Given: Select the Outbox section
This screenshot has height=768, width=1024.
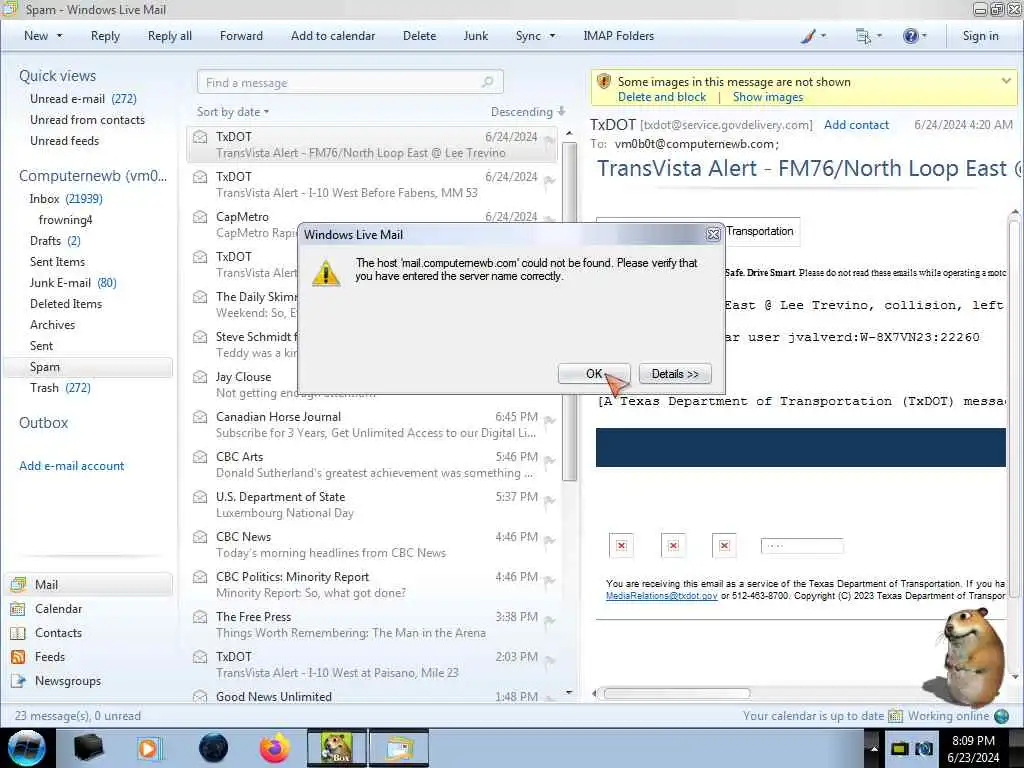Looking at the screenshot, I should [x=43, y=423].
